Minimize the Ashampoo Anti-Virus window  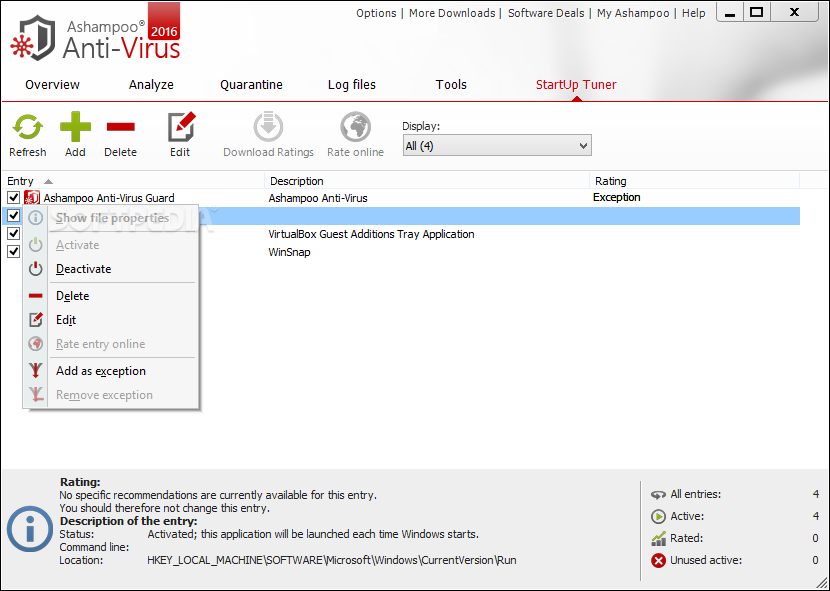(x=731, y=13)
